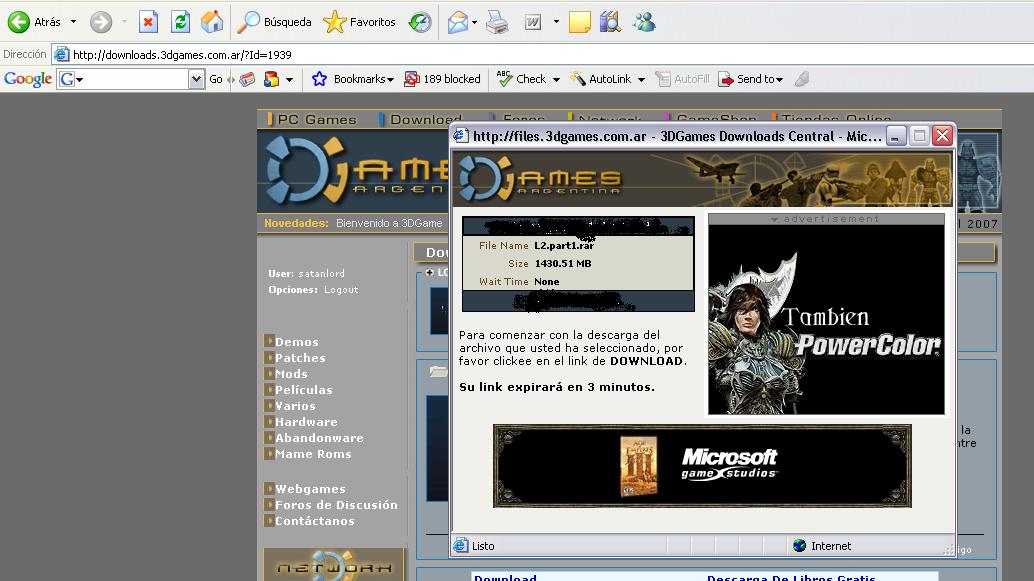The height and width of the screenshot is (581, 1034).
Task: Open Foros de Discusión link
Action: pos(336,505)
